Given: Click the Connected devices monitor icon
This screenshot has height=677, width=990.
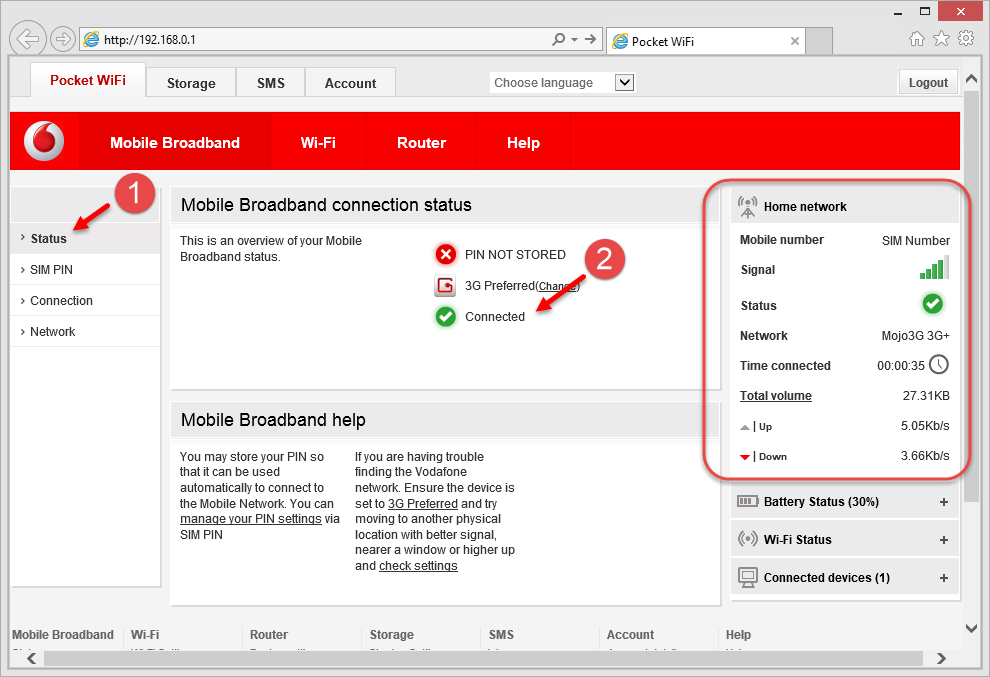Looking at the screenshot, I should pos(748,577).
